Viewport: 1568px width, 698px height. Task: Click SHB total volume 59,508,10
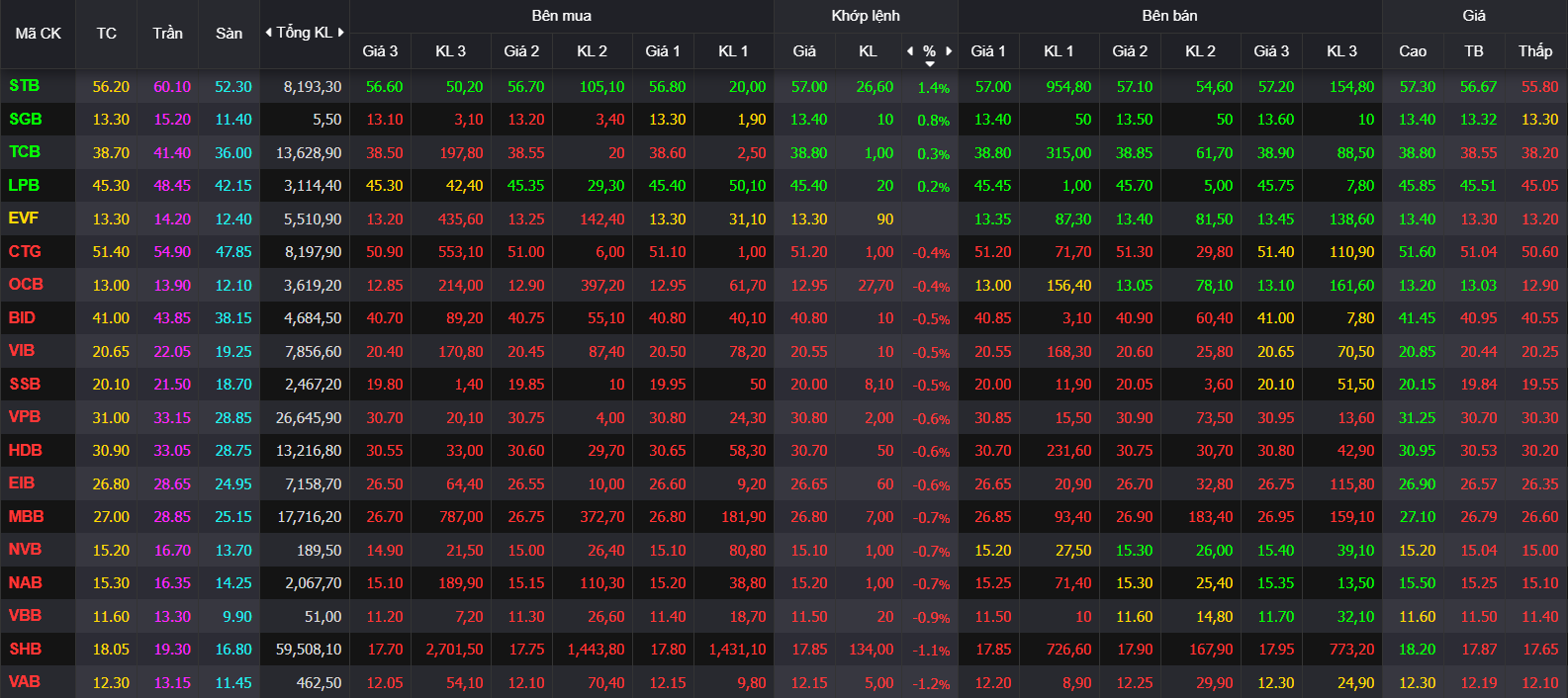pos(309,650)
